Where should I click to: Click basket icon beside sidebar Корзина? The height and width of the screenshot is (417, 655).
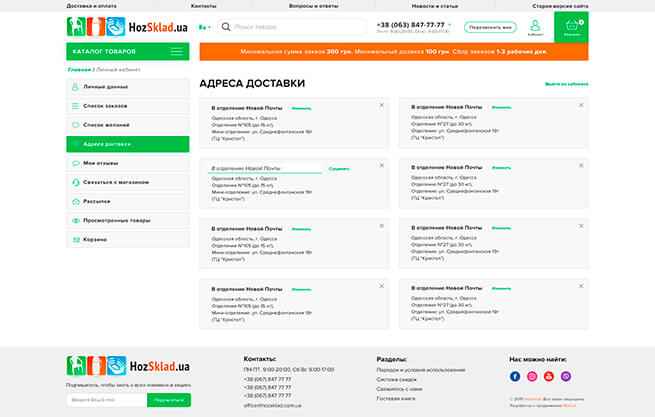(x=76, y=240)
